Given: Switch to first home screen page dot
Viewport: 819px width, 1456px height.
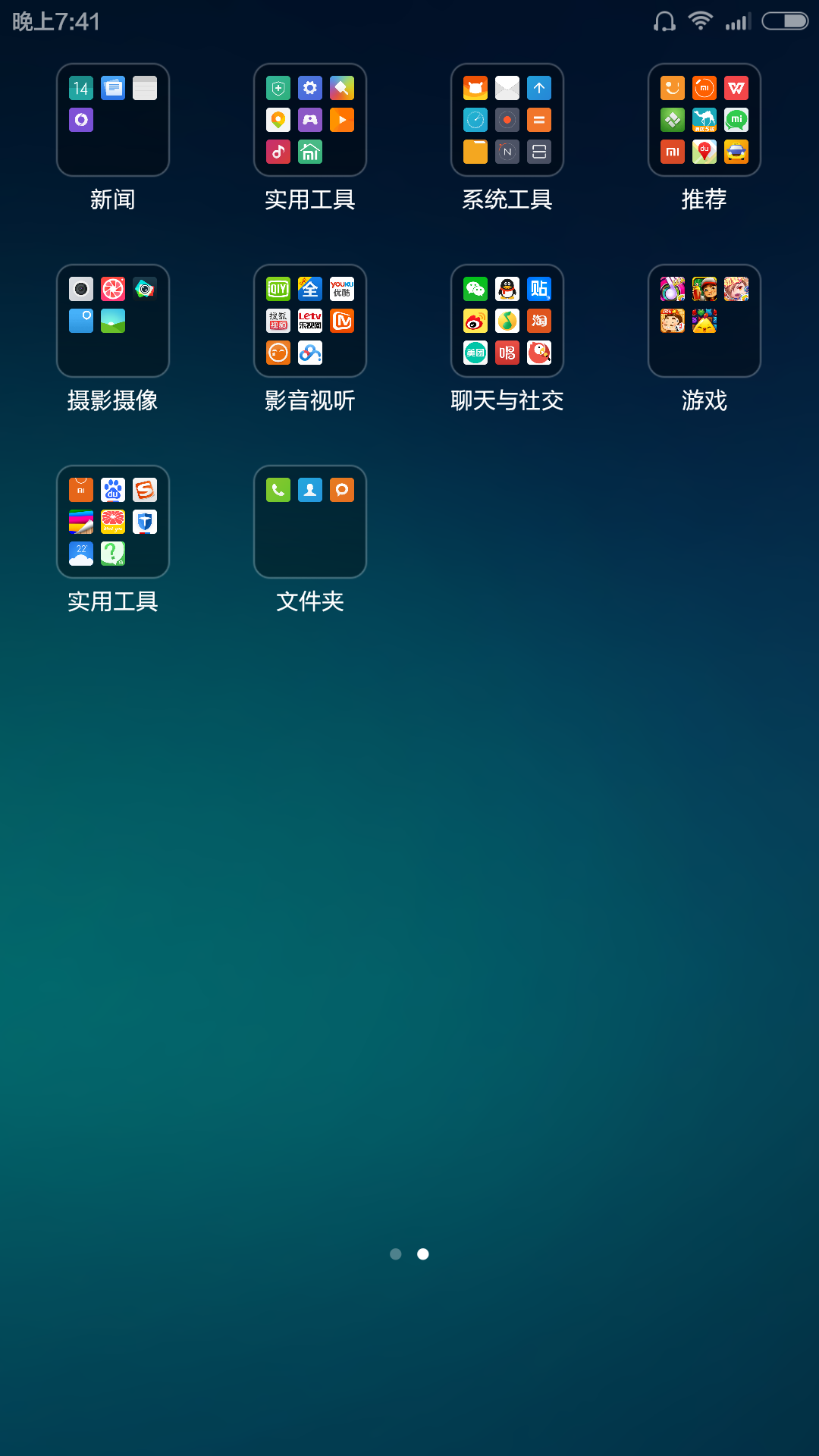Looking at the screenshot, I should (x=396, y=1254).
